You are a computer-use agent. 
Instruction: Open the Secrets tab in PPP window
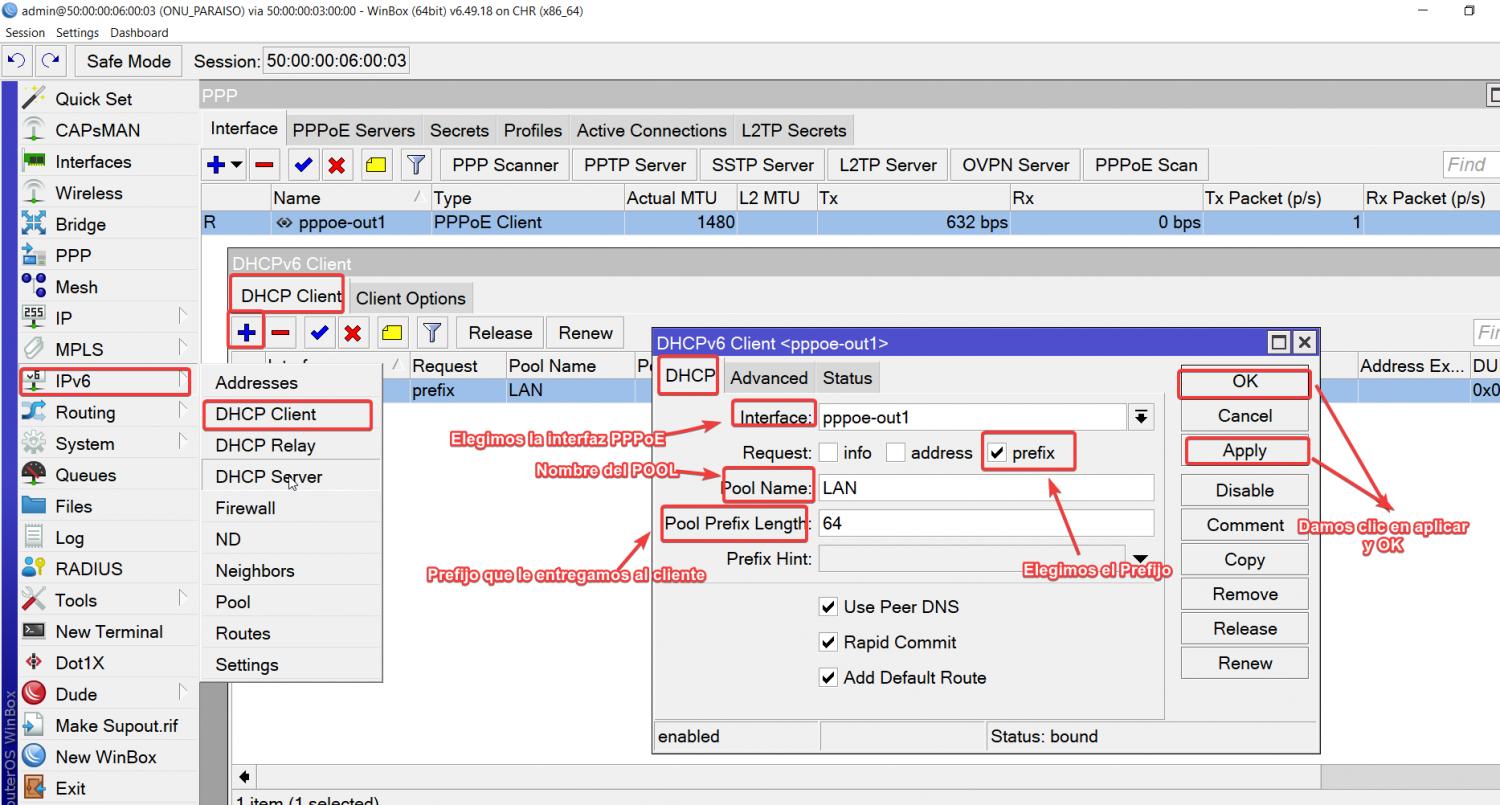click(x=459, y=131)
